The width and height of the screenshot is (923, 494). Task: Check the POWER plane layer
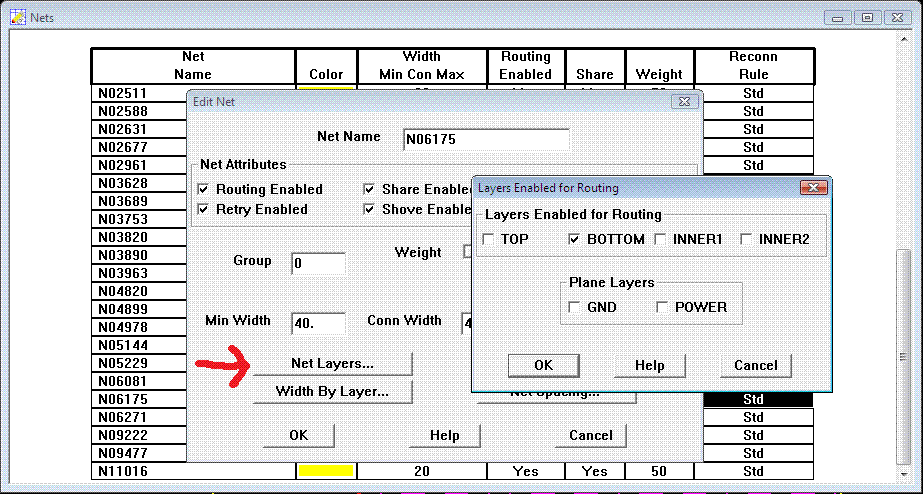662,307
